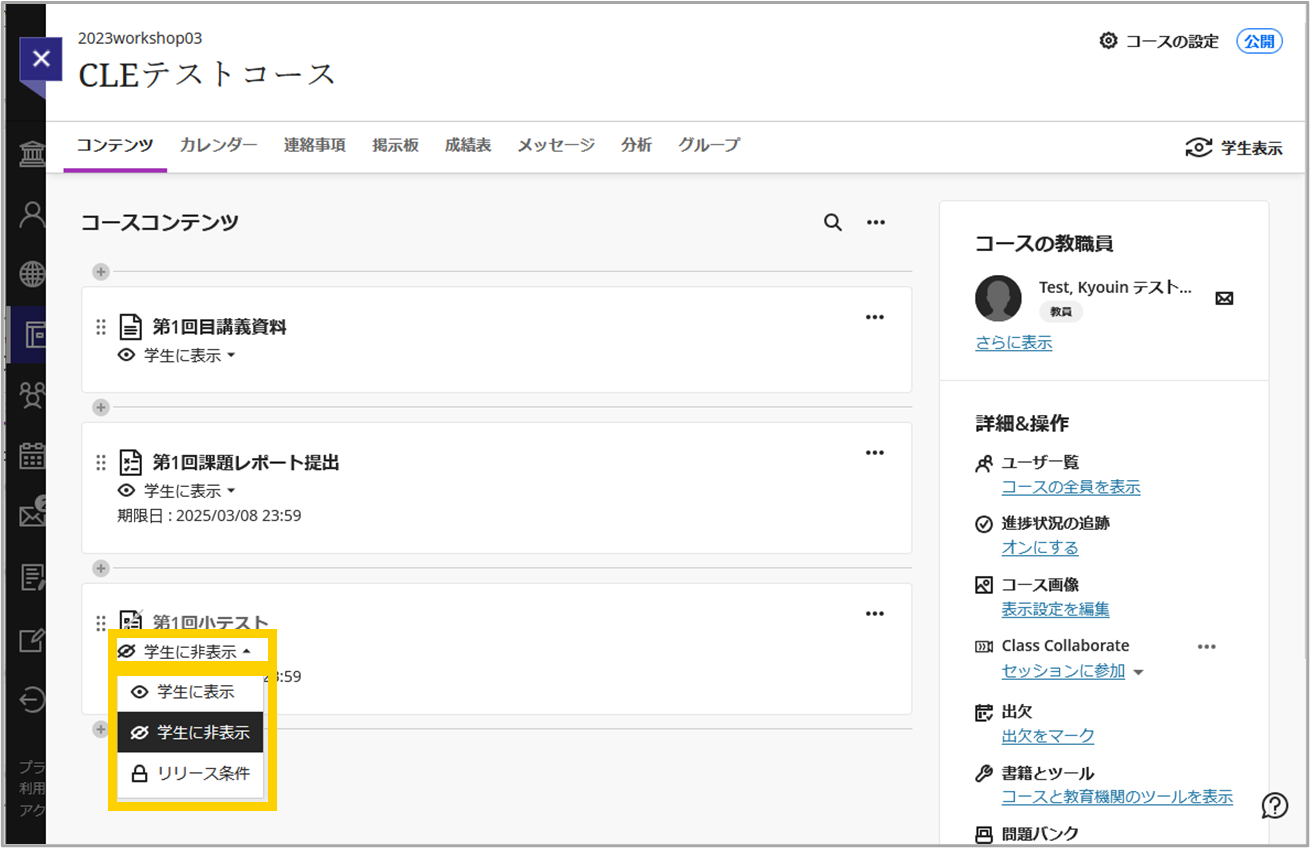Click drag handle of 第1回課題レポート提出
This screenshot has height=848, width=1310.
coord(100,463)
